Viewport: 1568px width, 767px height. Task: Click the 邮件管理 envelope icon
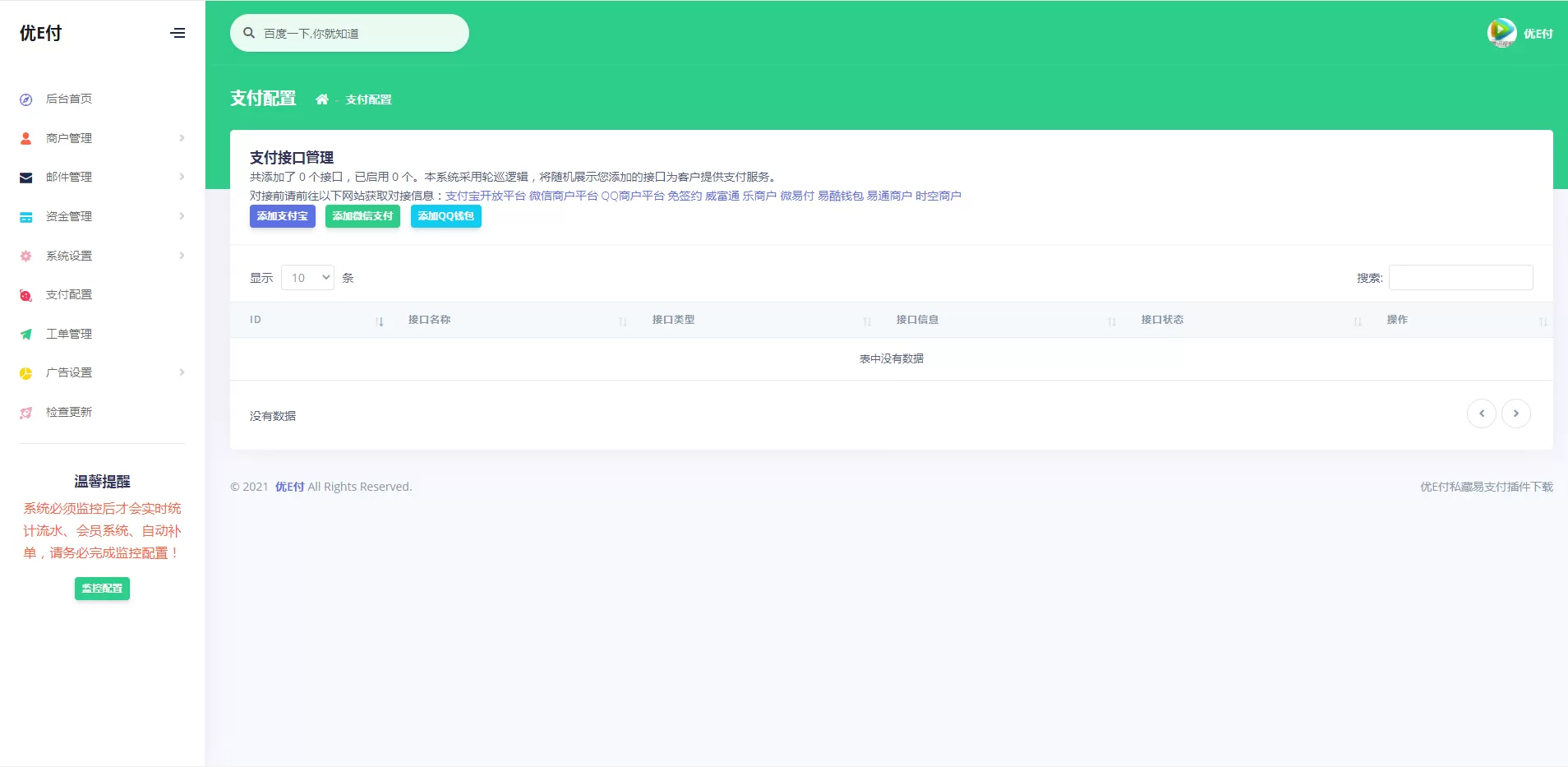[x=26, y=178]
